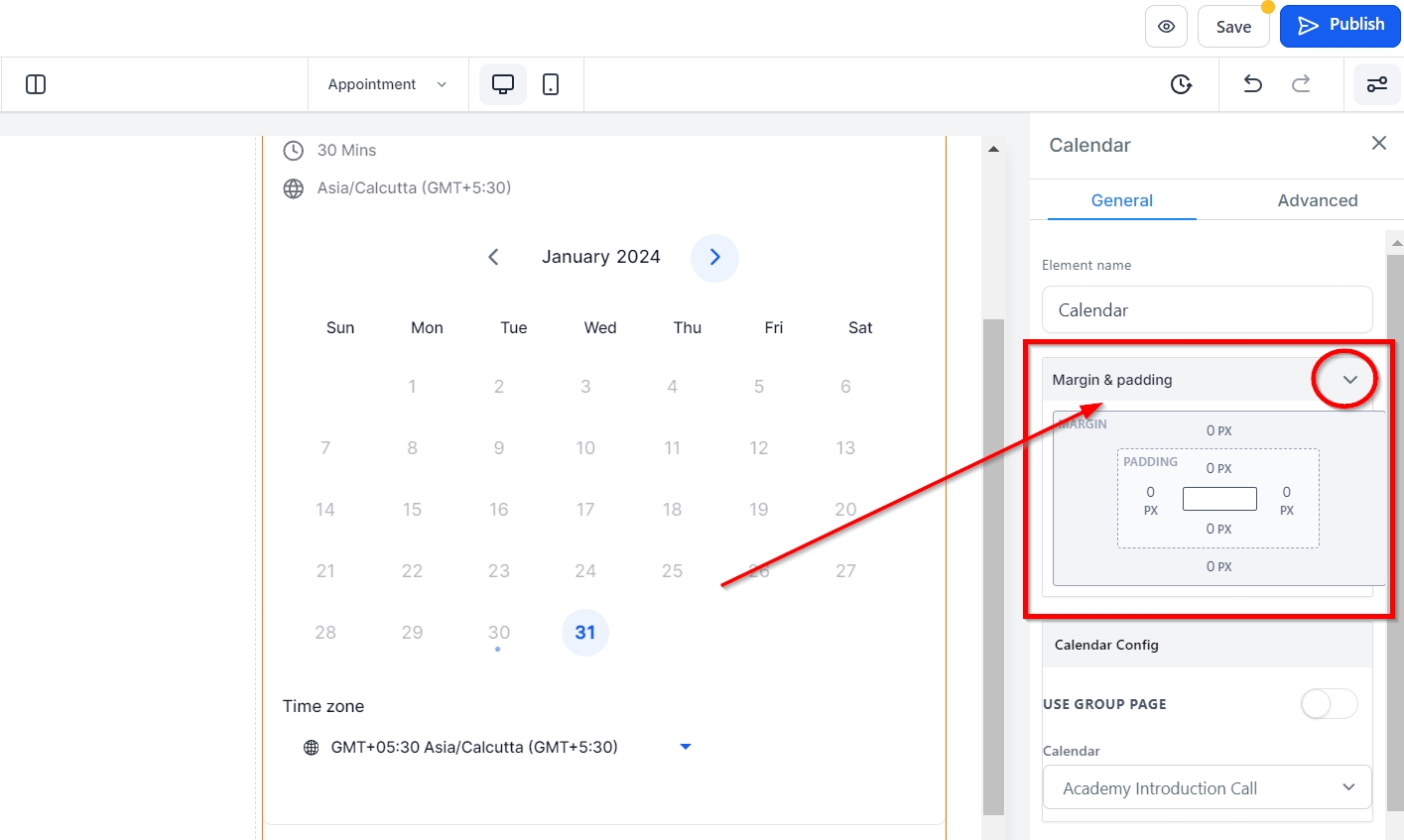Toggle the left sidebar panel icon
Screen dimensions: 1404x840
[36, 84]
